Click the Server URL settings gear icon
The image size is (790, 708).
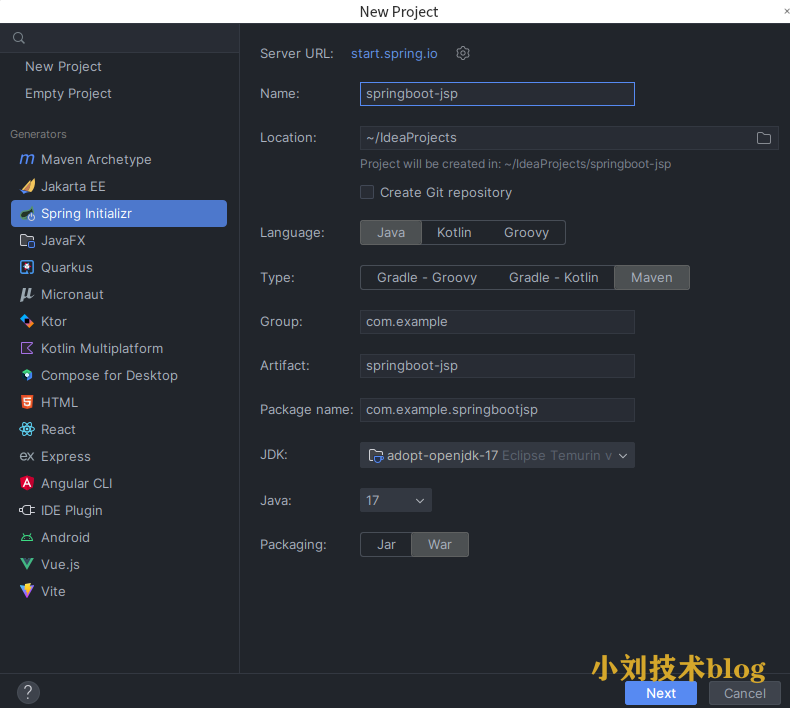tap(463, 53)
